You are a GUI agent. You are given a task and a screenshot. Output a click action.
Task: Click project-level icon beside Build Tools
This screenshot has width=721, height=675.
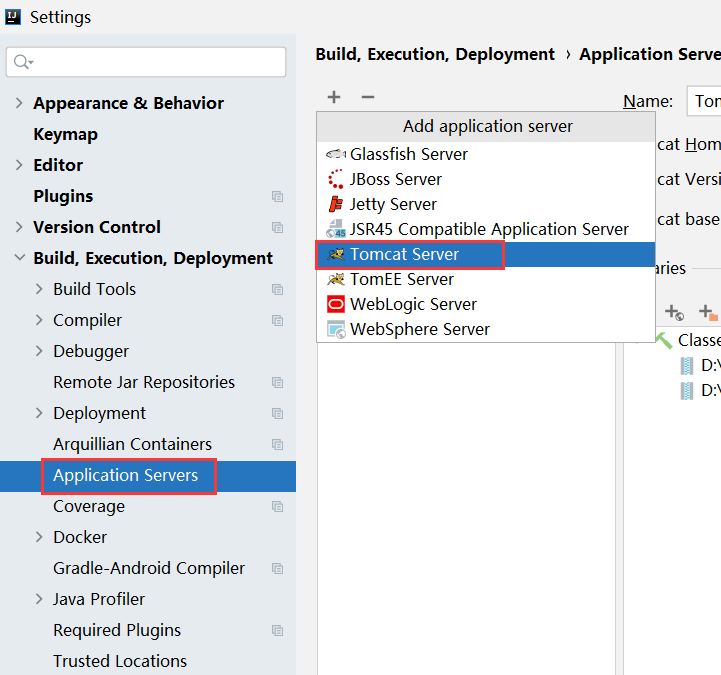(x=277, y=290)
